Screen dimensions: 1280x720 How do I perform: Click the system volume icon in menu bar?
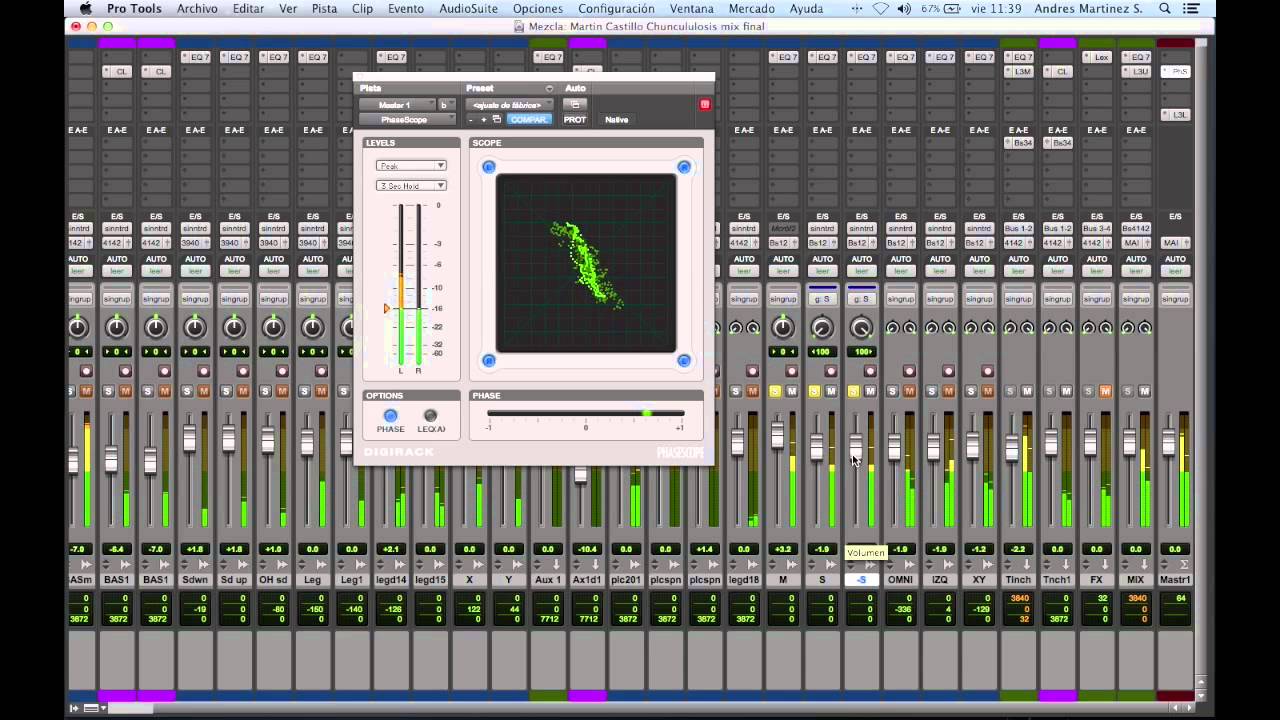(x=904, y=9)
